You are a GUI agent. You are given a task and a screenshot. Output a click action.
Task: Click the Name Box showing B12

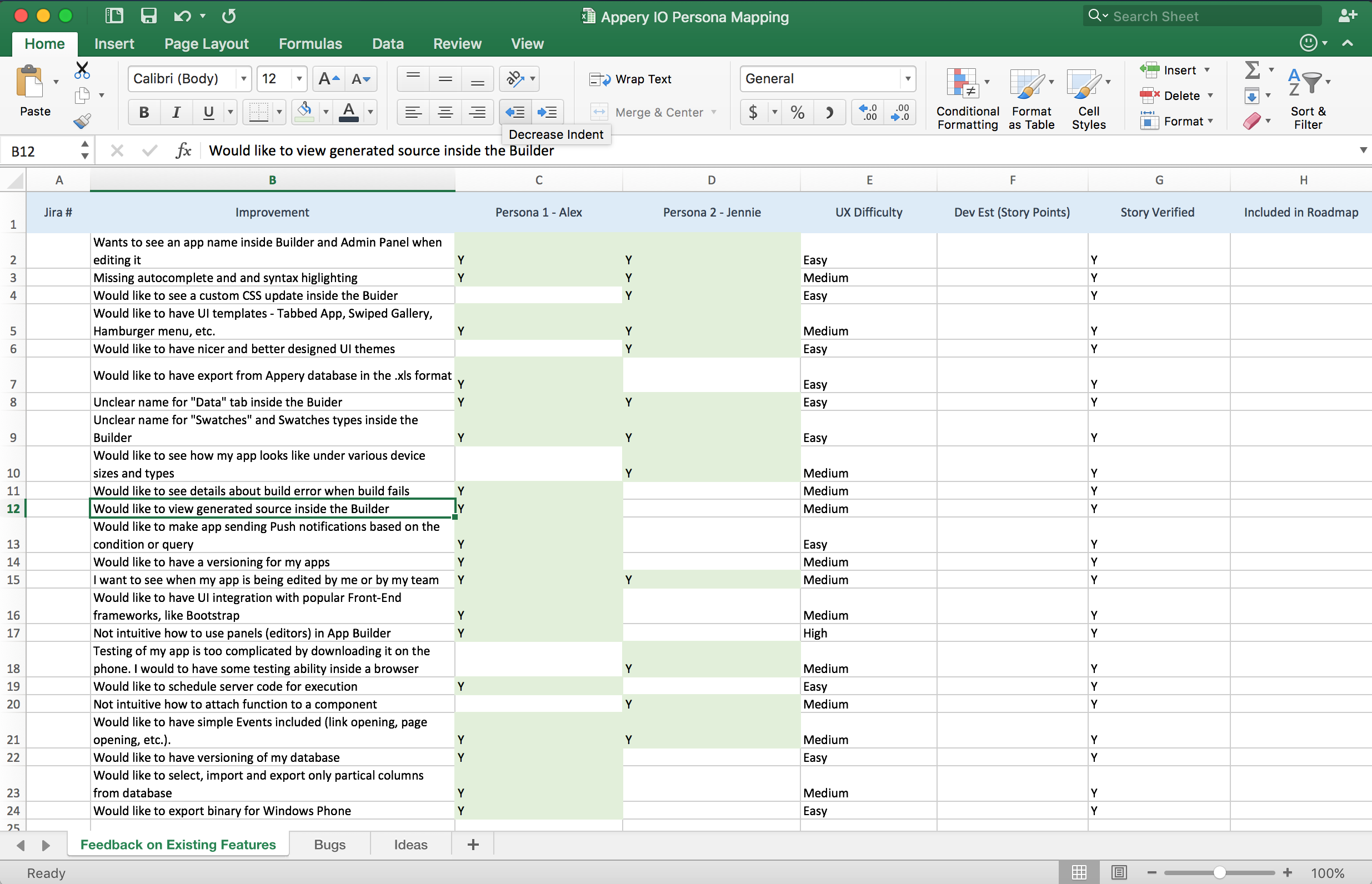(40, 151)
